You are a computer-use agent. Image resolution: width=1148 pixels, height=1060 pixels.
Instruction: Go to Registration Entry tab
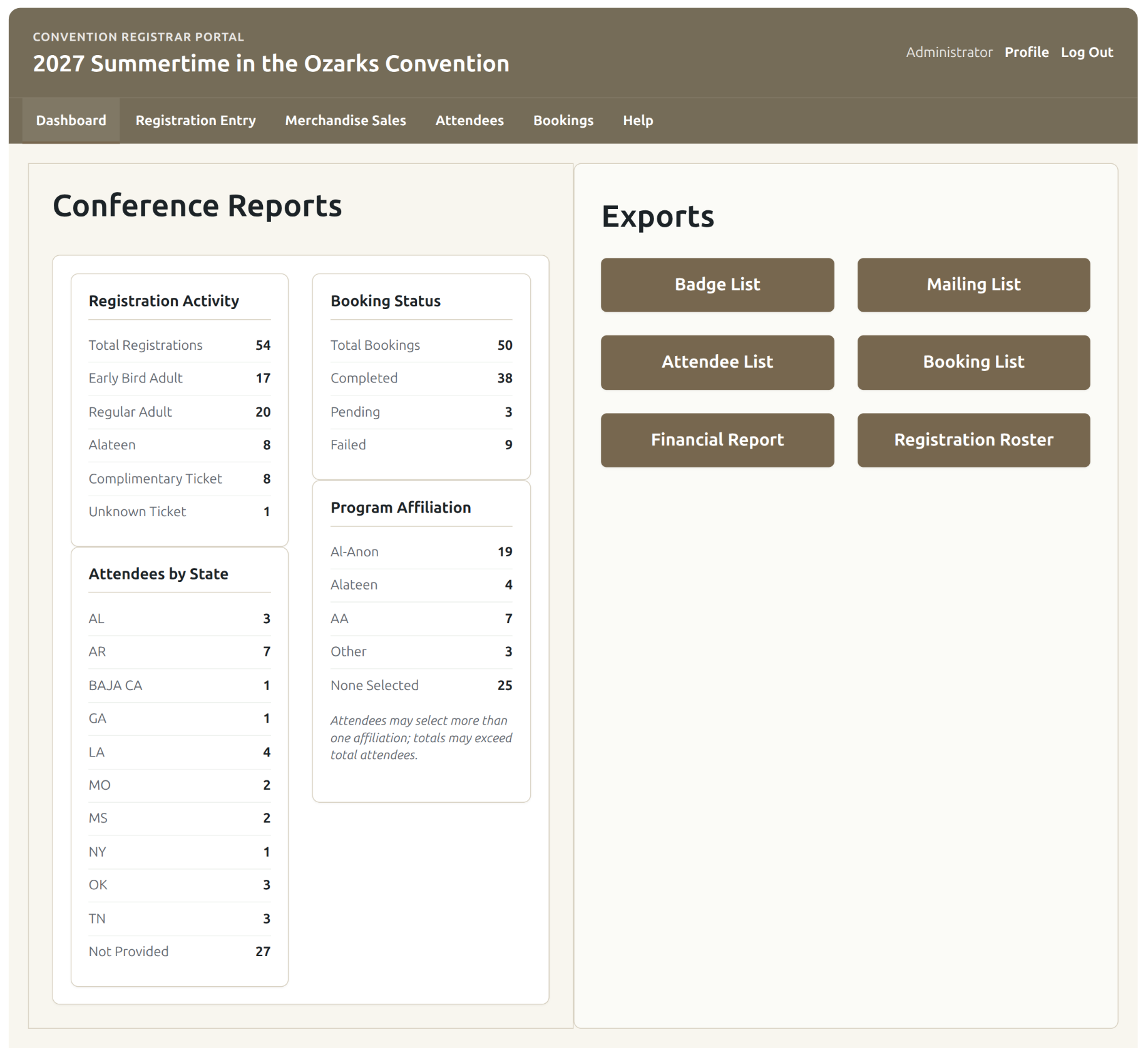(195, 120)
